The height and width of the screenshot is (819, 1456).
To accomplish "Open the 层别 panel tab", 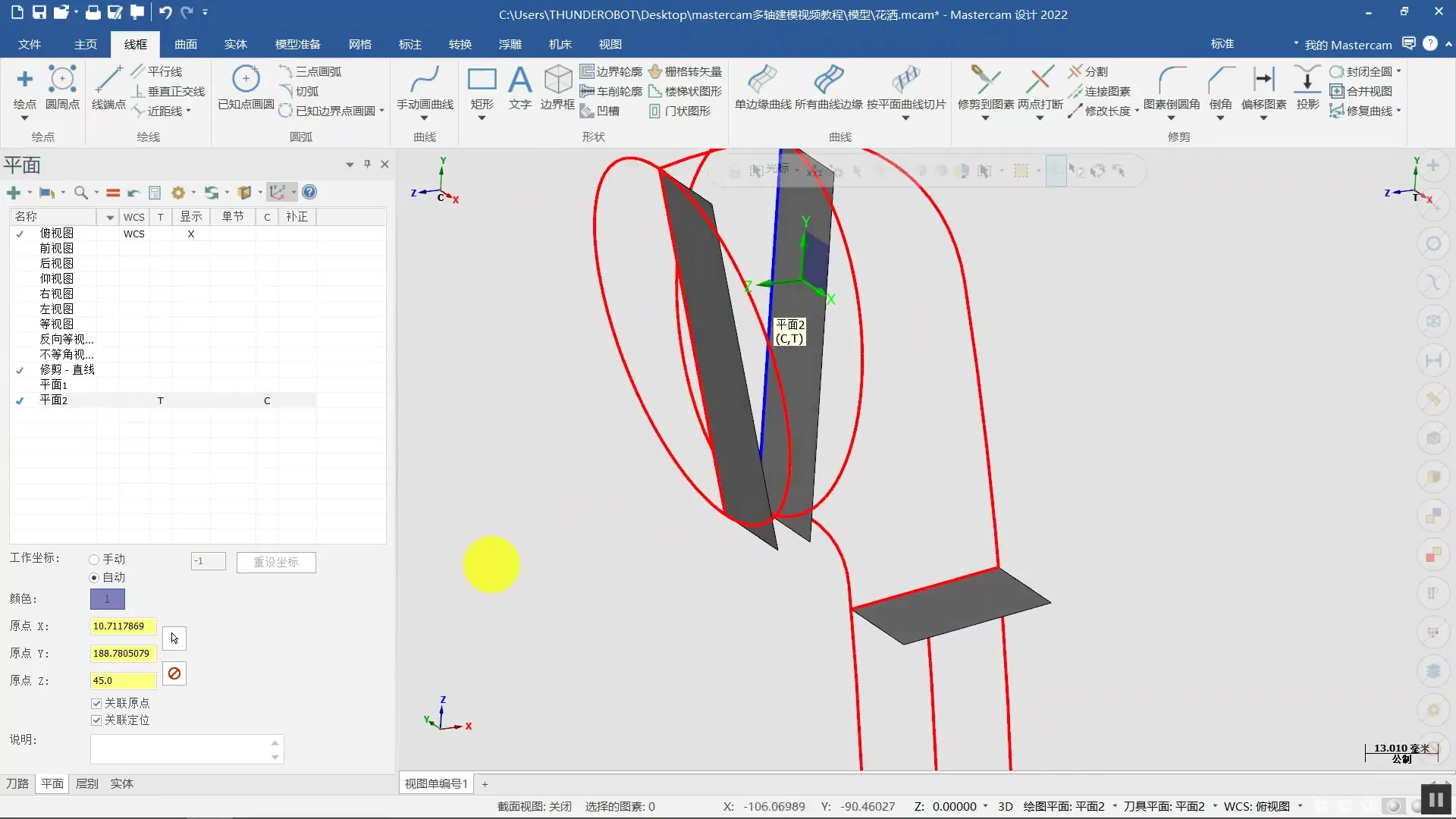I will 87,783.
